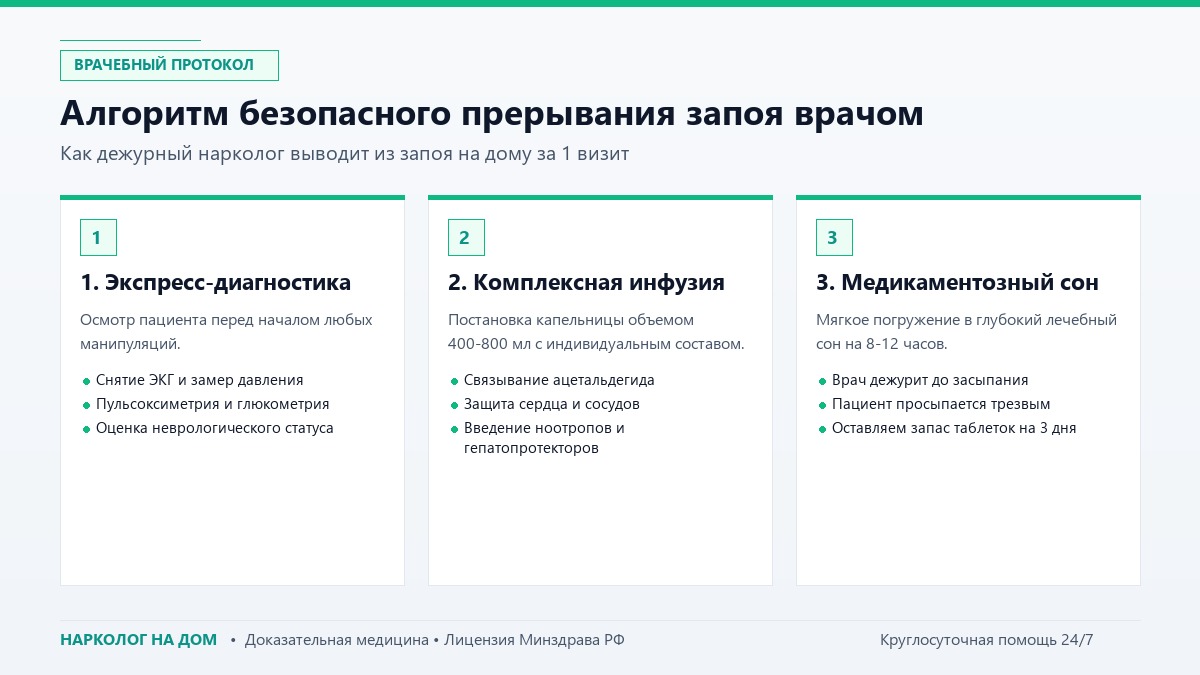The width and height of the screenshot is (1200, 675).
Task: Click bullet 'Пульсоксиметрия и глюкометрия'
Action: (212, 404)
